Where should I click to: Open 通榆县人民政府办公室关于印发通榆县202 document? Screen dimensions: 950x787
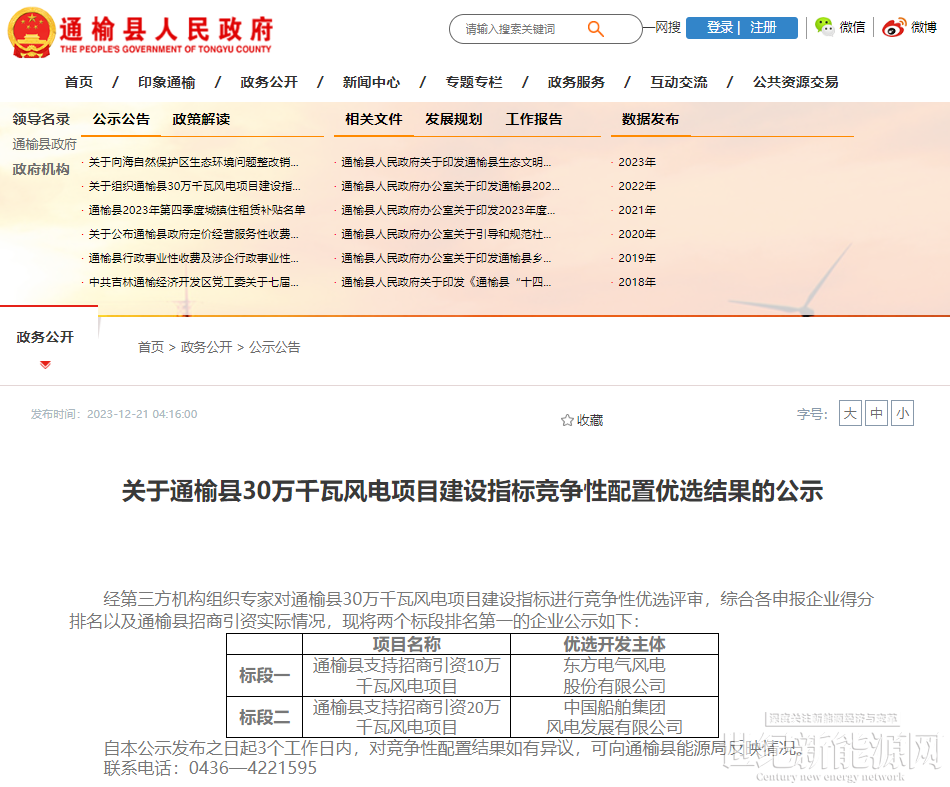[450, 186]
